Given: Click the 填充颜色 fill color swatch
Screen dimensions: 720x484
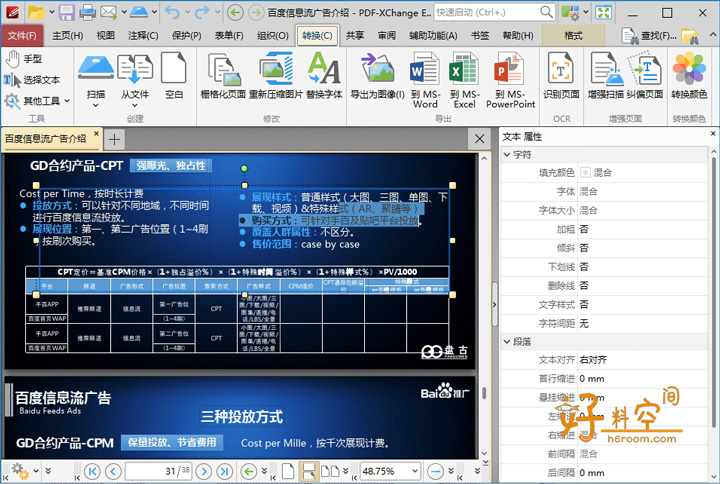Looking at the screenshot, I should point(585,173).
